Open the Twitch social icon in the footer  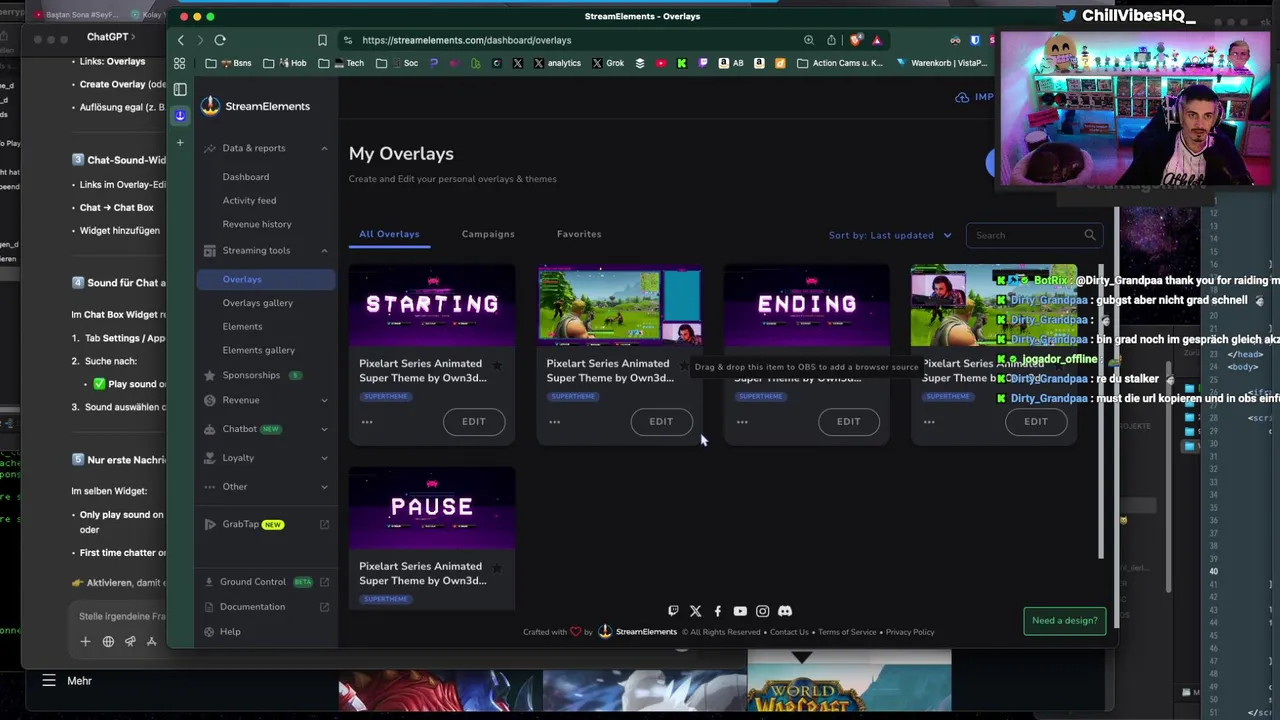[x=673, y=611]
